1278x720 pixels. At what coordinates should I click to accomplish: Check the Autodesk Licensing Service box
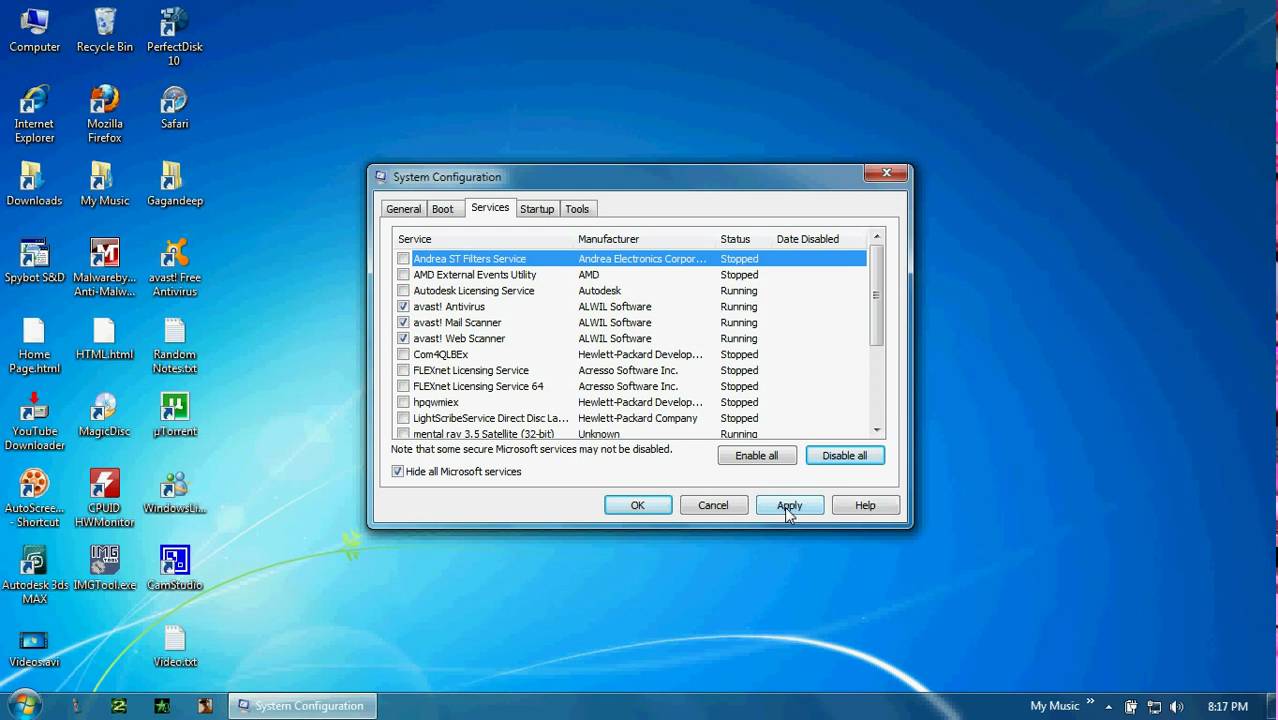(x=403, y=291)
